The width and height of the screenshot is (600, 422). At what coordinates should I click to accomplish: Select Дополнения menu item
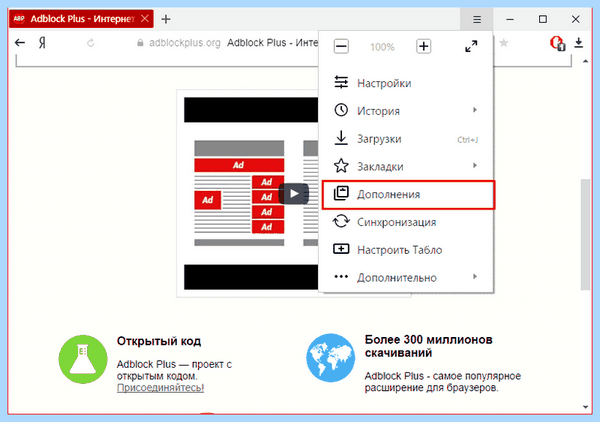[408, 195]
